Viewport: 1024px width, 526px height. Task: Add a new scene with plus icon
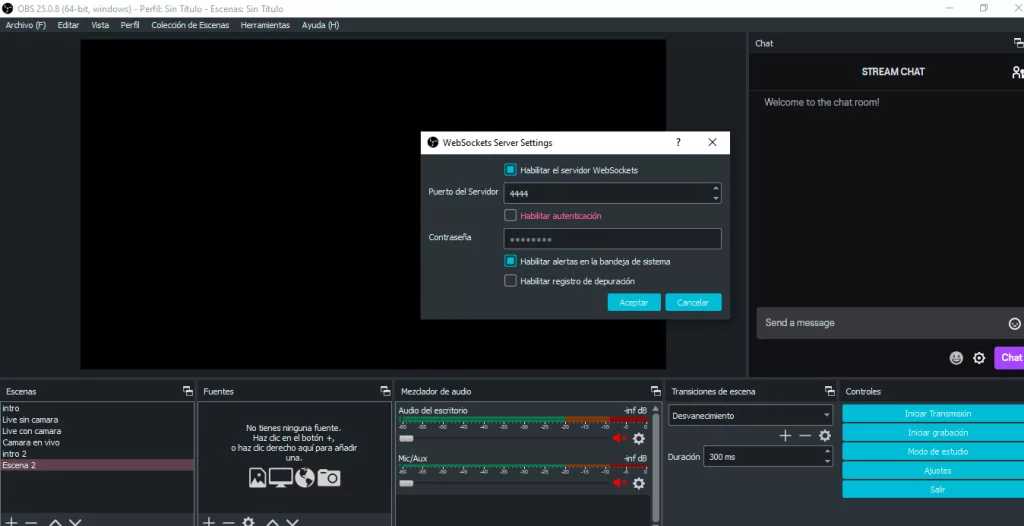(11, 522)
